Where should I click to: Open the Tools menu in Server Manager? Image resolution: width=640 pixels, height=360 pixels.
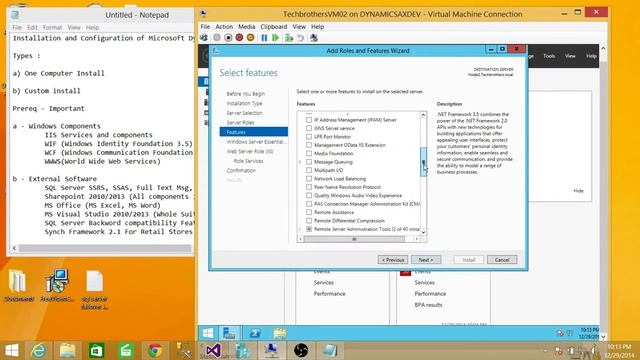point(549,56)
